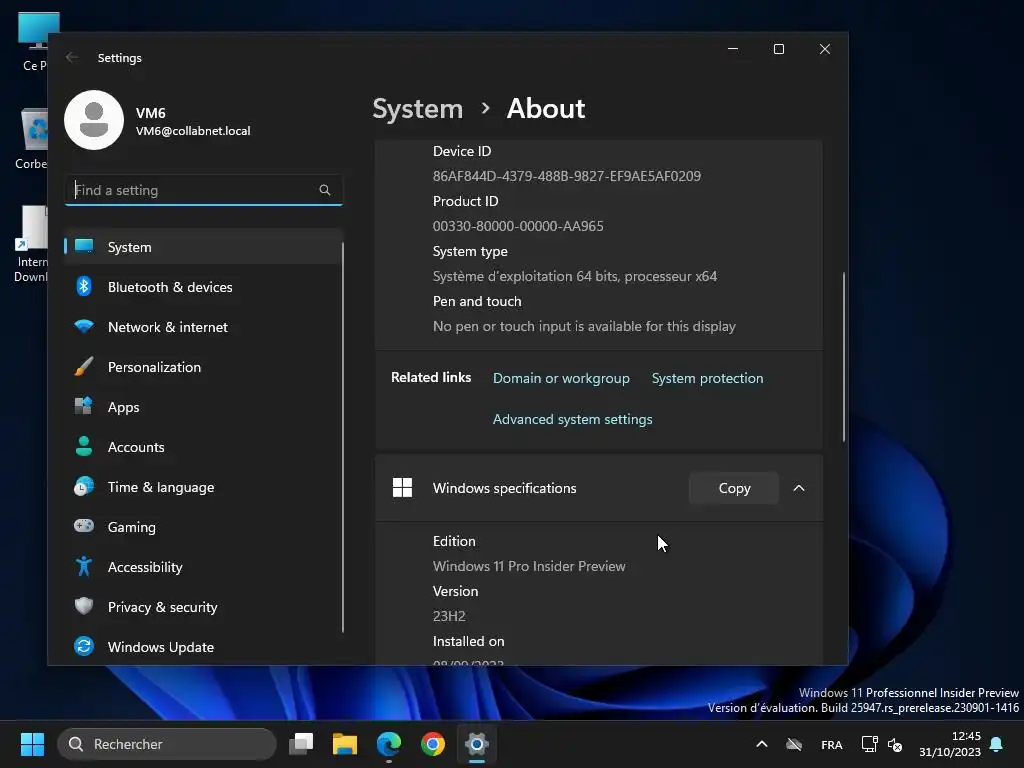The height and width of the screenshot is (768, 1024).
Task: Go to Network & internet settings
Action: [x=204, y=327]
